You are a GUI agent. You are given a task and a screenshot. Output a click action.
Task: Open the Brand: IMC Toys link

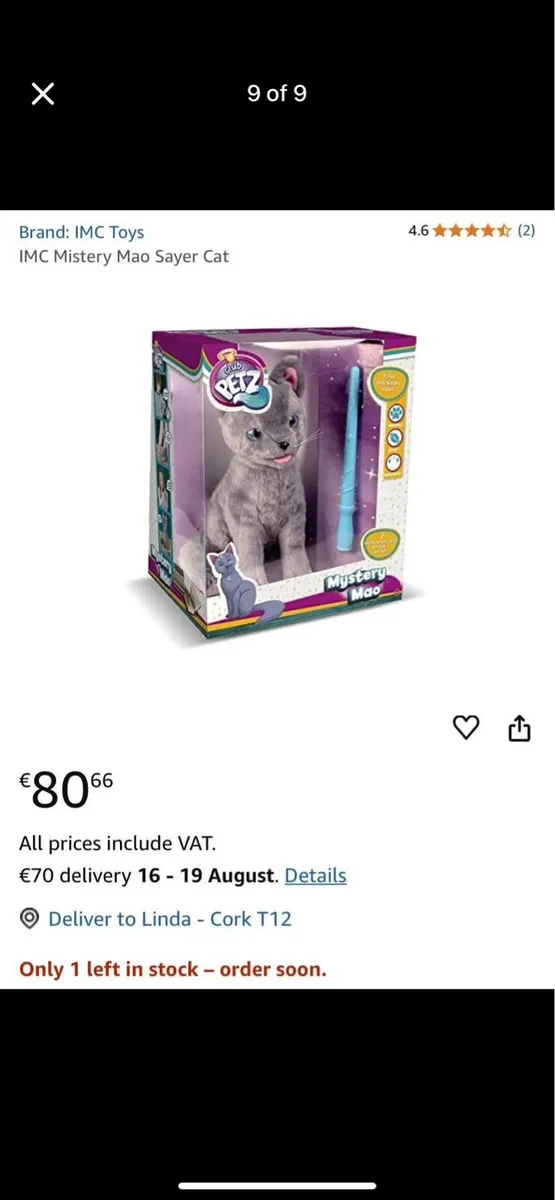[x=81, y=232]
